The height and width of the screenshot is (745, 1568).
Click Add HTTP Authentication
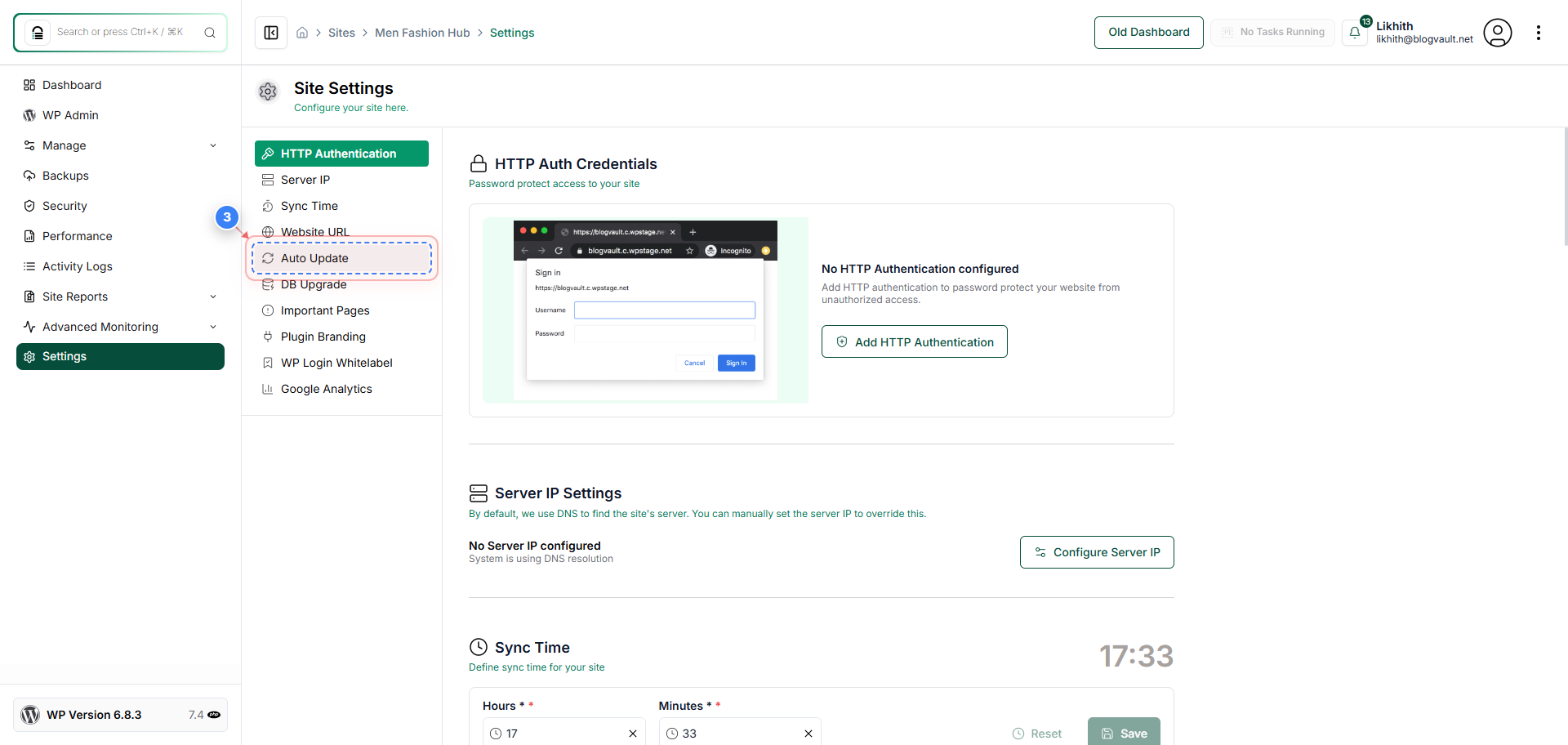coord(914,341)
